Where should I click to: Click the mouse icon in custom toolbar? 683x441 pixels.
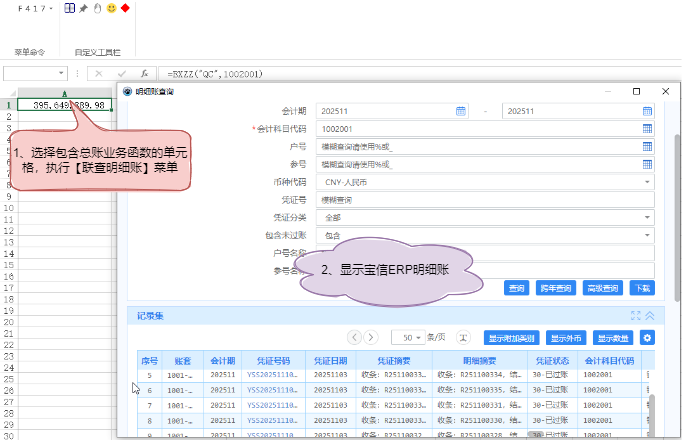coord(97,9)
